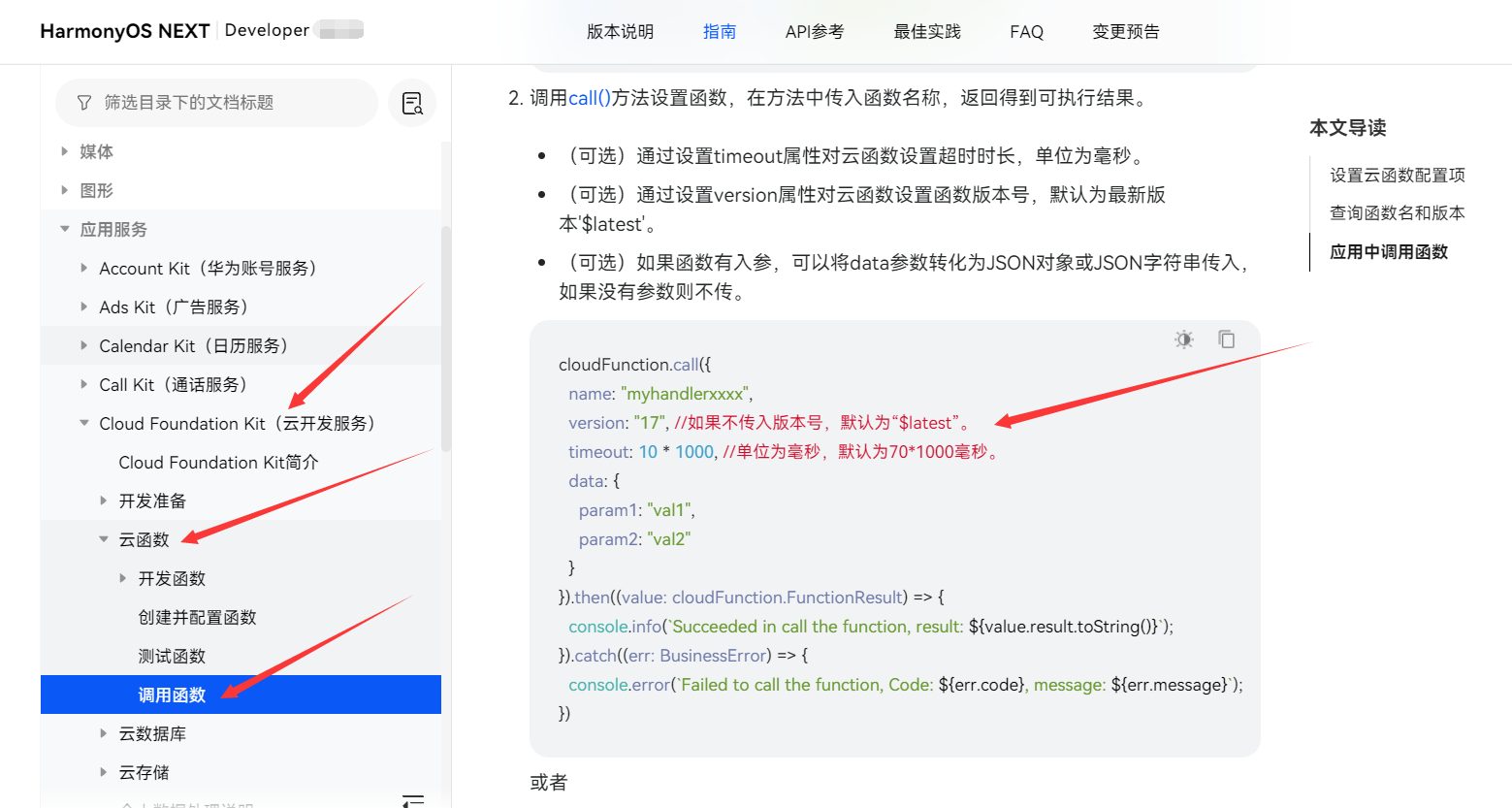Click the document search icon beside filter box
This screenshot has width=1512, height=808.
click(412, 103)
